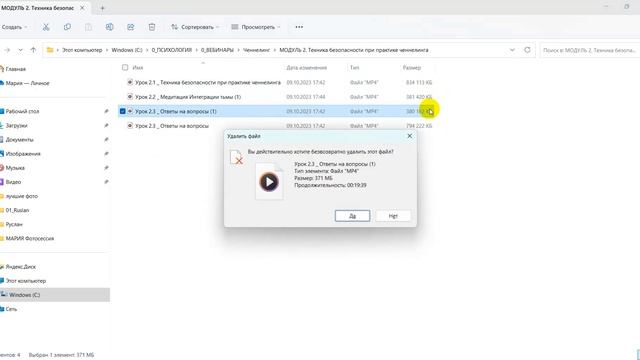The width and height of the screenshot is (640, 360).
Task: Click pin icon next to Загрузки
Action: point(106,125)
